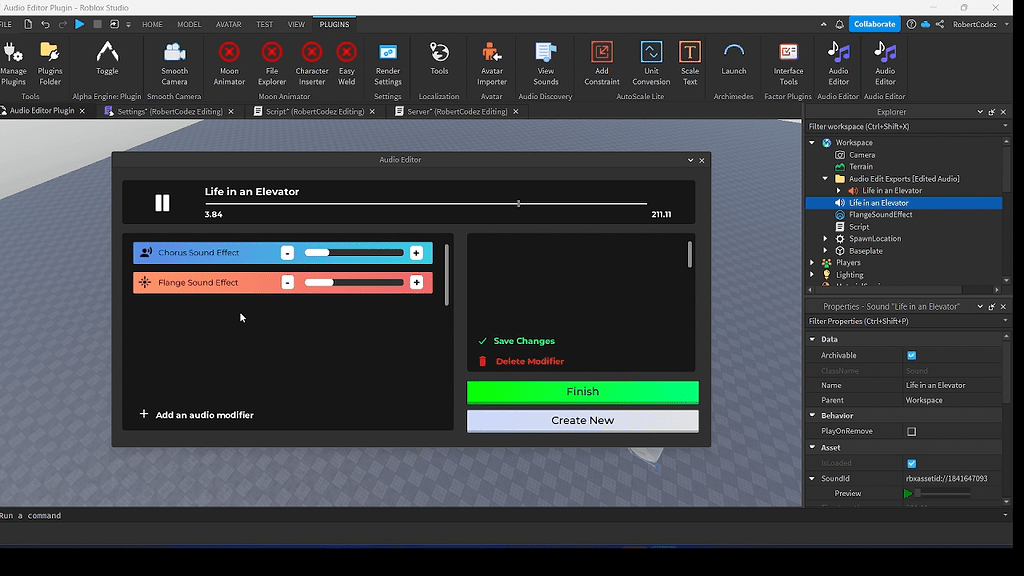Screen dimensions: 1024x576
Task: Click the Undo arrow in the top toolbar
Action: 45,24
